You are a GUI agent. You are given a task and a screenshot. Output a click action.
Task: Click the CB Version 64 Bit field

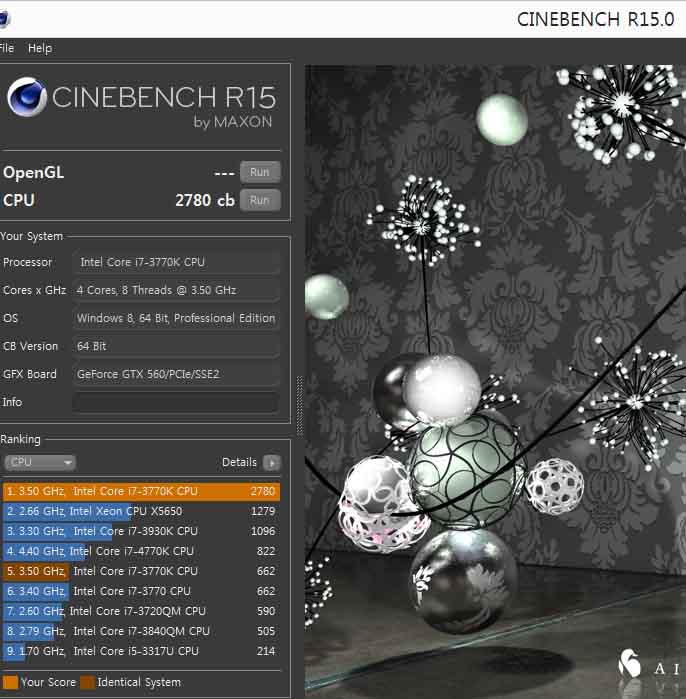(x=176, y=346)
